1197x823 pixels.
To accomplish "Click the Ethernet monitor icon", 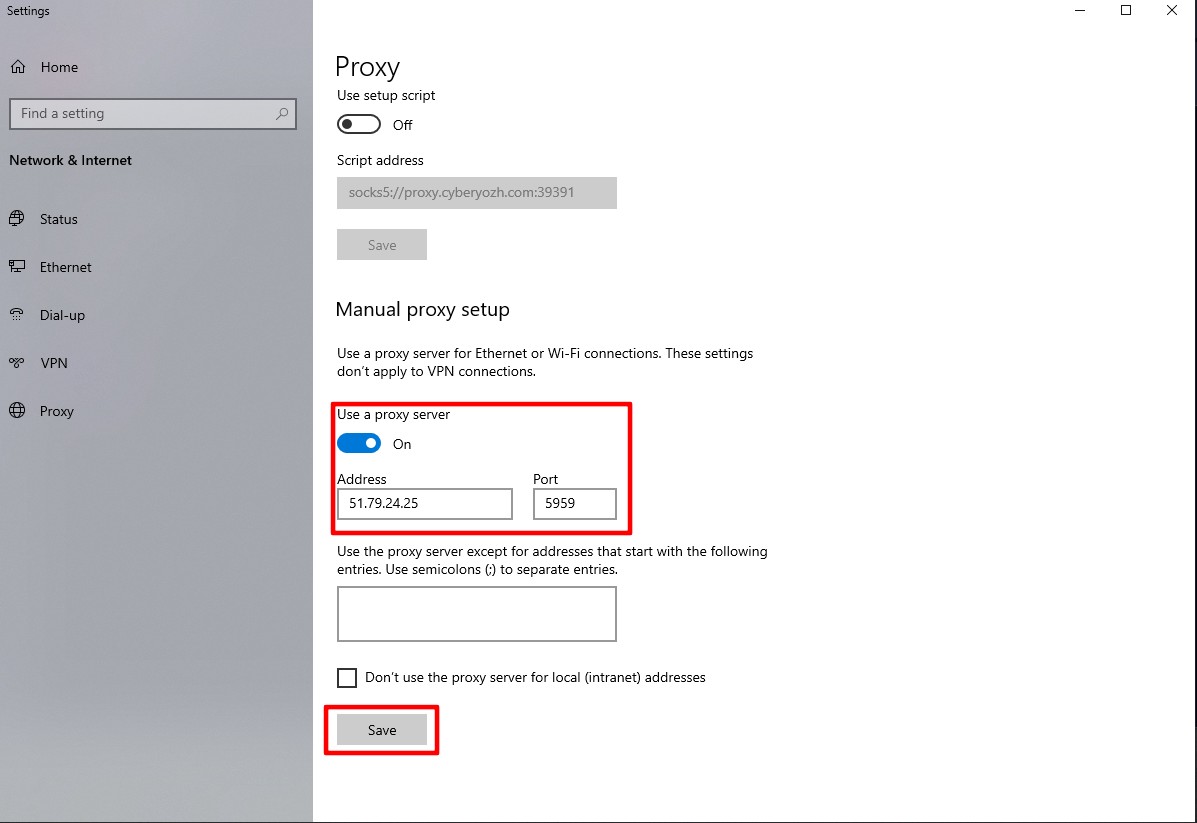I will tap(17, 267).
